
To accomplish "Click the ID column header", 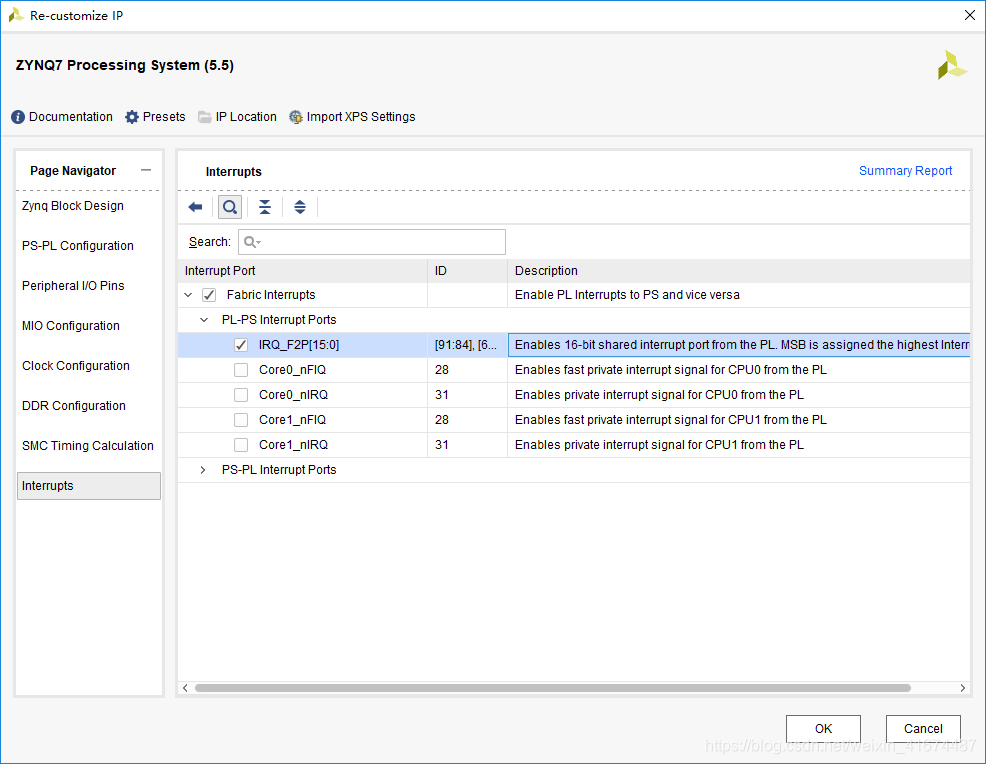I will pyautogui.click(x=467, y=271).
